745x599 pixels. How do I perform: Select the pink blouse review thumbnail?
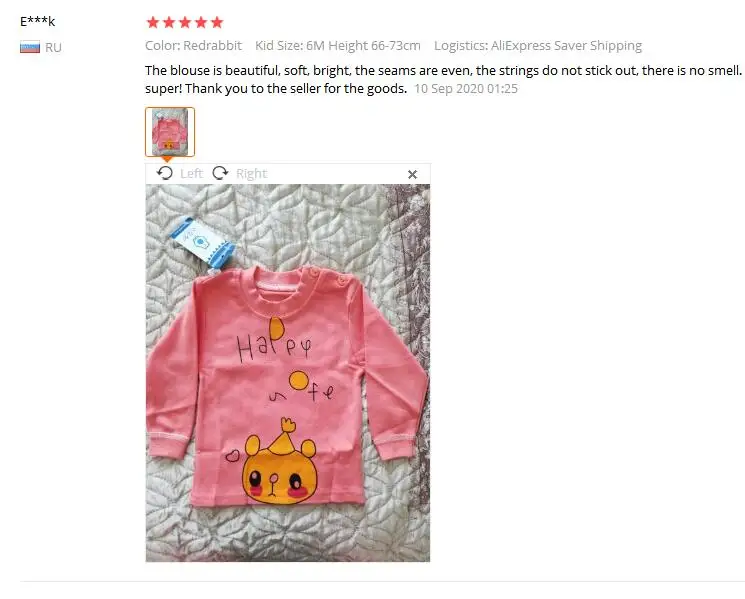170,132
